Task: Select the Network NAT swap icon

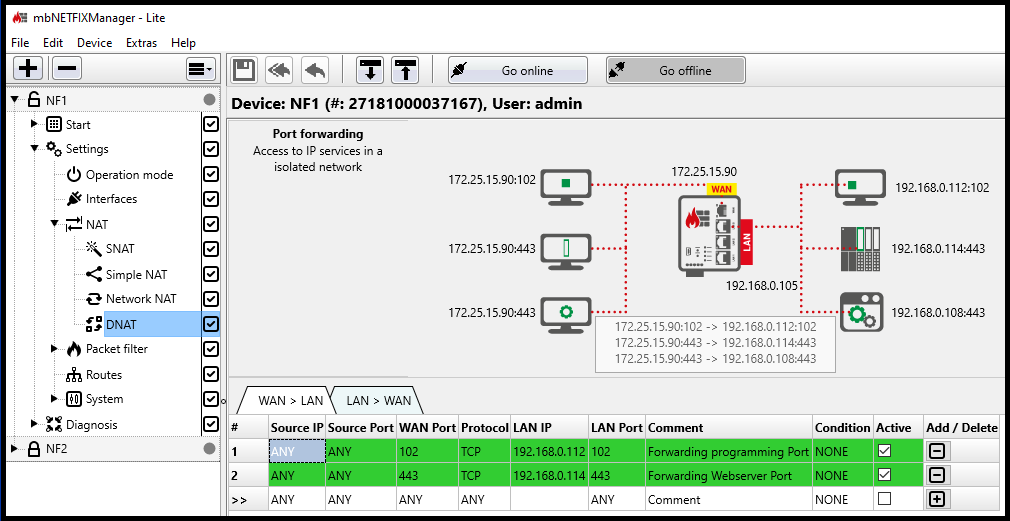Action: click(x=94, y=299)
